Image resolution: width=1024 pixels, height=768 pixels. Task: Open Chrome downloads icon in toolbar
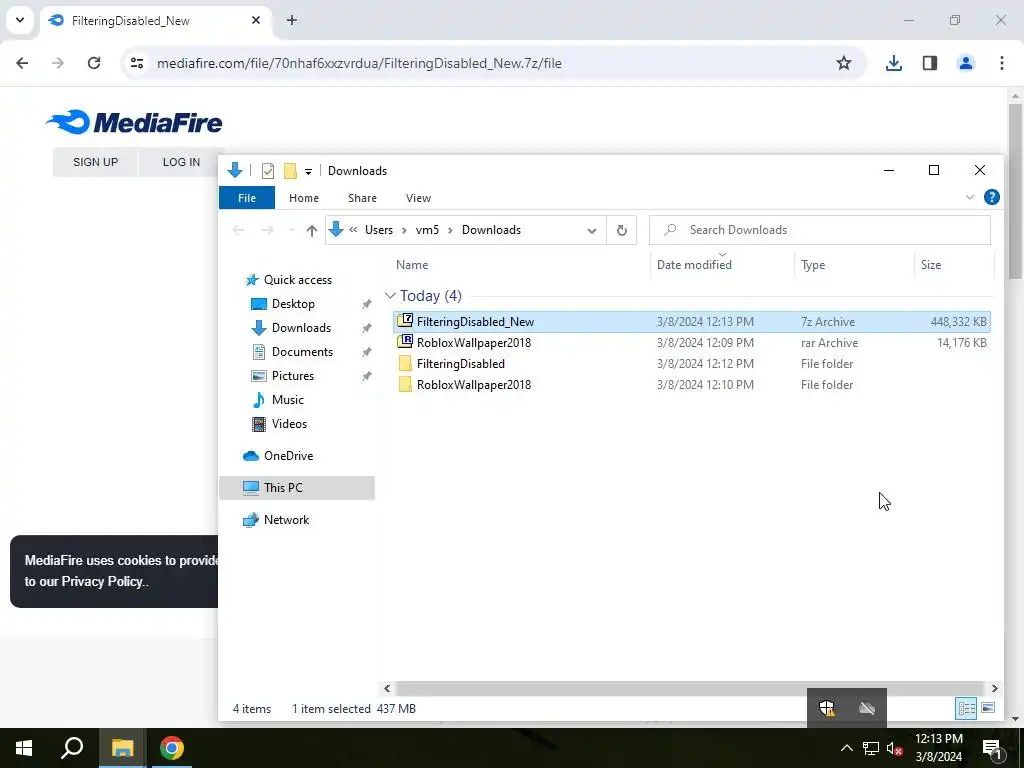[894, 63]
